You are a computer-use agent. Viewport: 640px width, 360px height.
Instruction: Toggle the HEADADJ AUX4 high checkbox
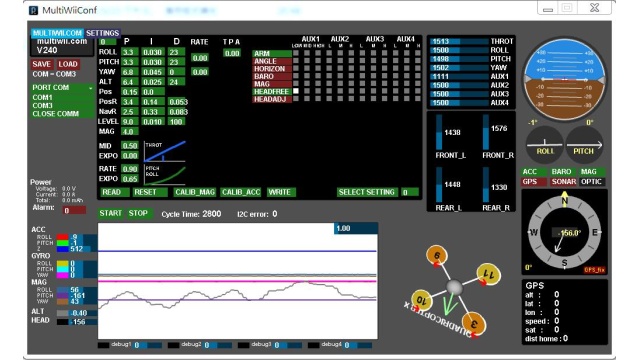coord(418,99)
